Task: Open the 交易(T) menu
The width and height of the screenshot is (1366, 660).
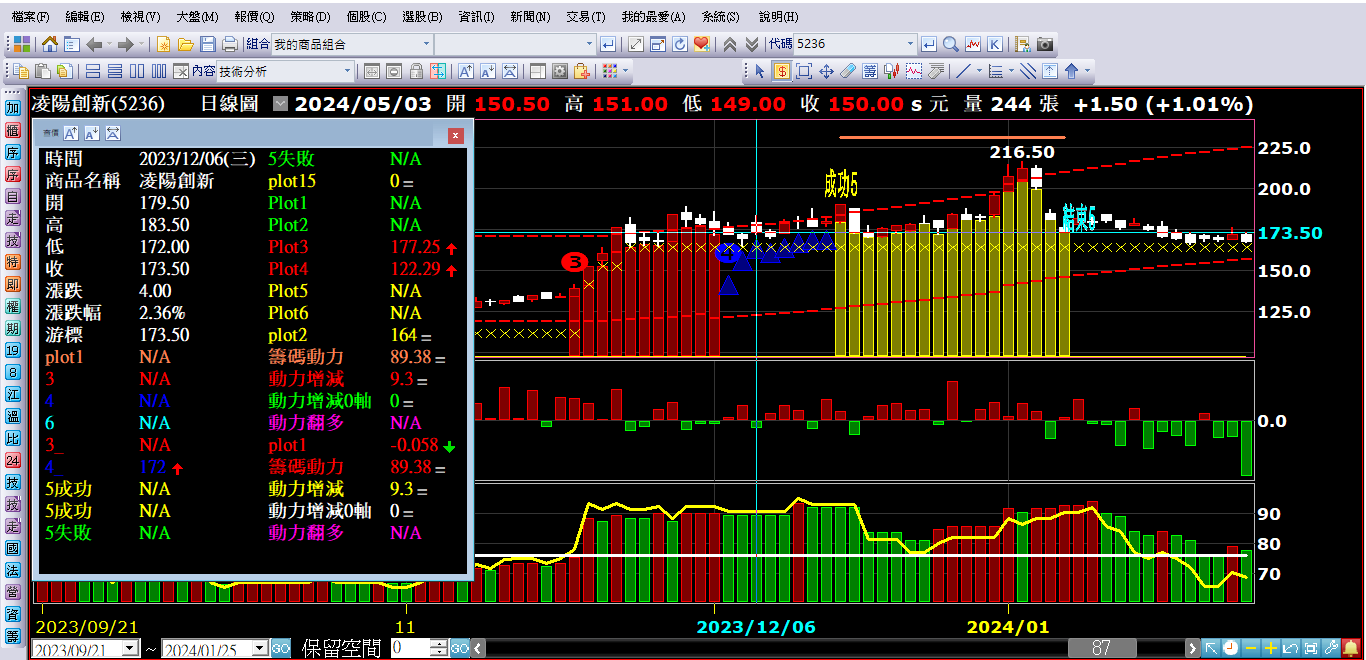Action: pos(585,17)
